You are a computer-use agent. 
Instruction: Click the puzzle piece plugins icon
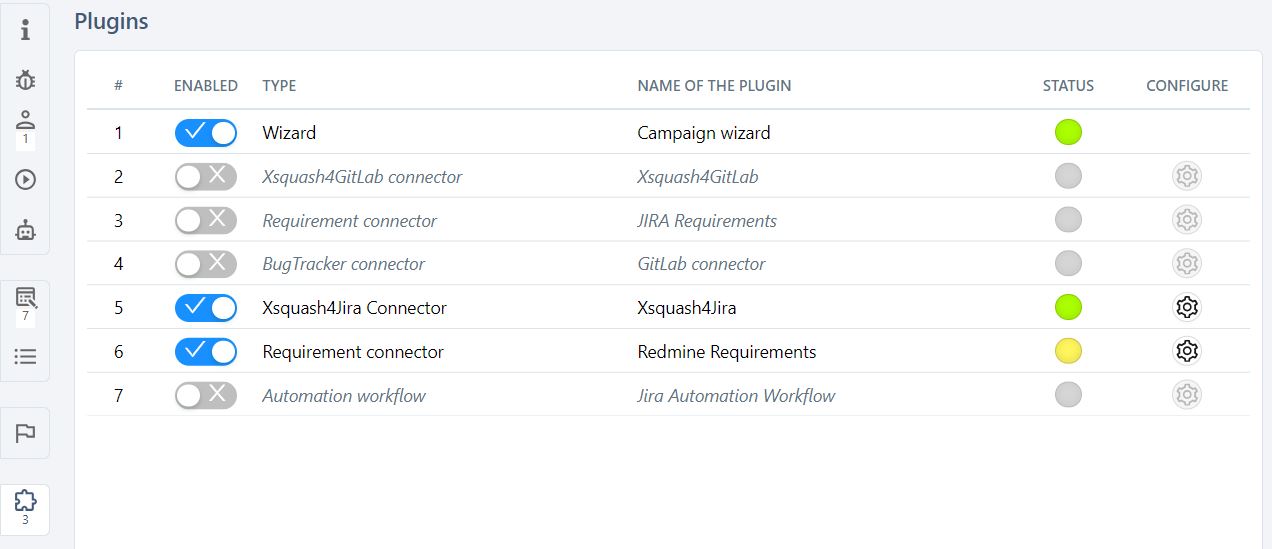[x=25, y=502]
